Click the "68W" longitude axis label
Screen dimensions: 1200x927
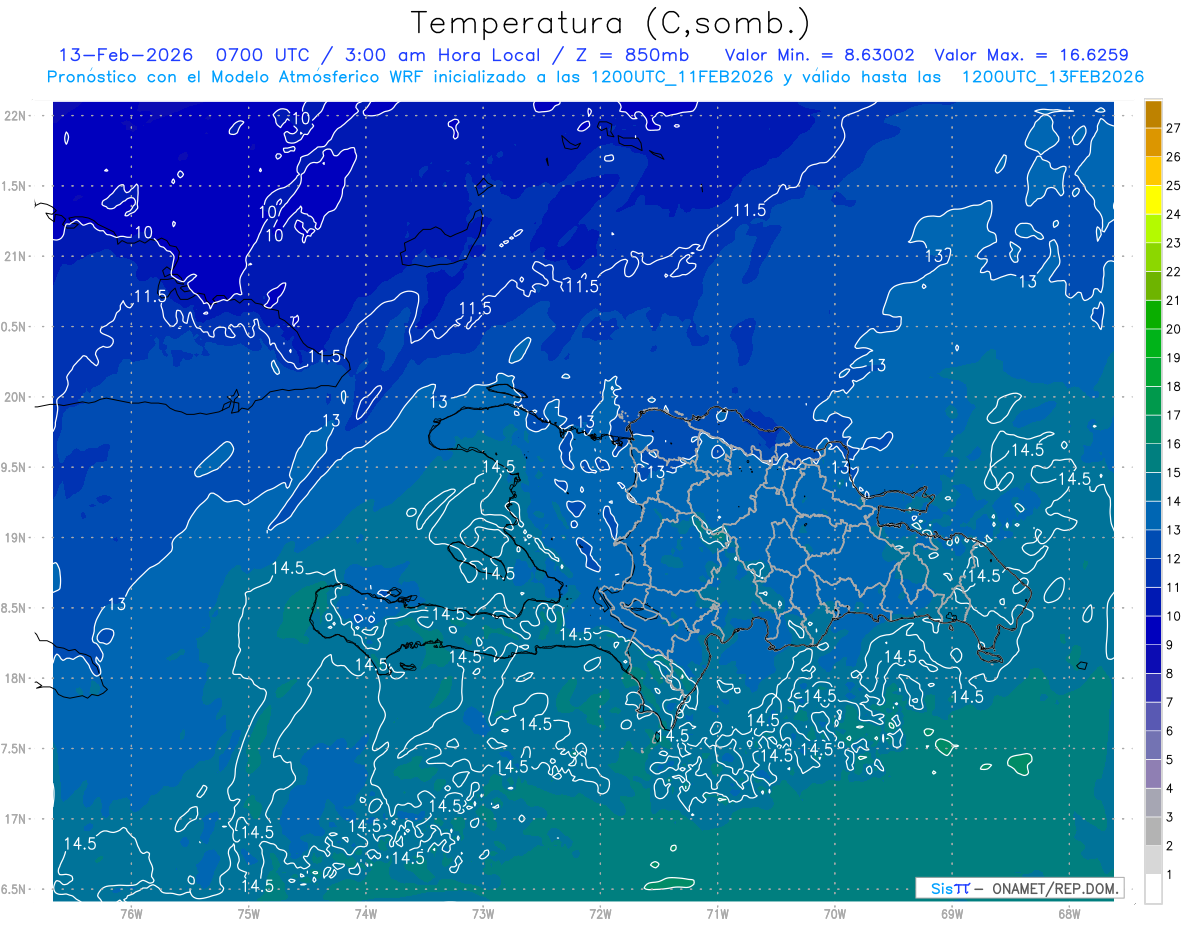point(1068,914)
